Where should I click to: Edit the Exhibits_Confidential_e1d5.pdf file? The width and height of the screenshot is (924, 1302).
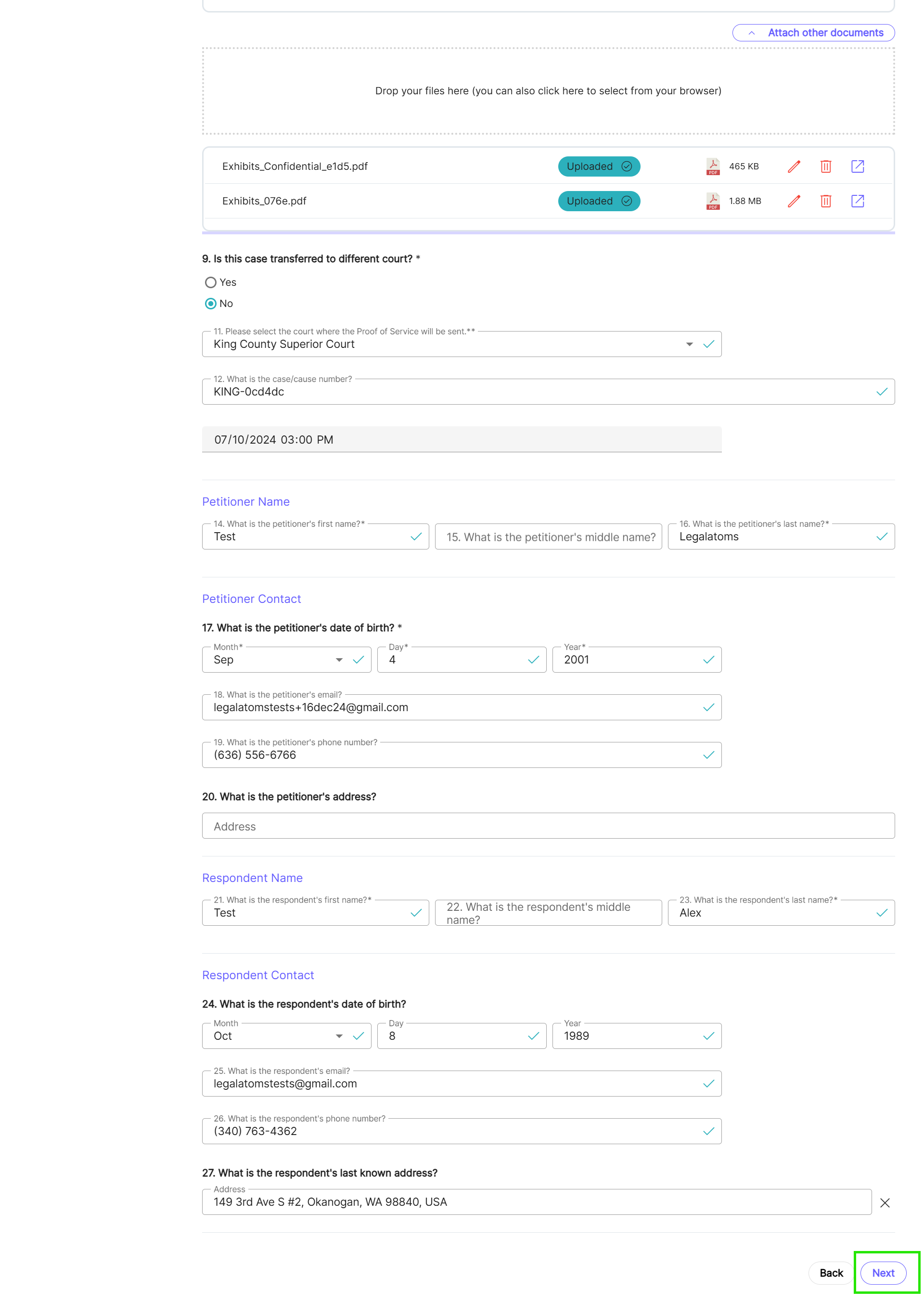794,166
